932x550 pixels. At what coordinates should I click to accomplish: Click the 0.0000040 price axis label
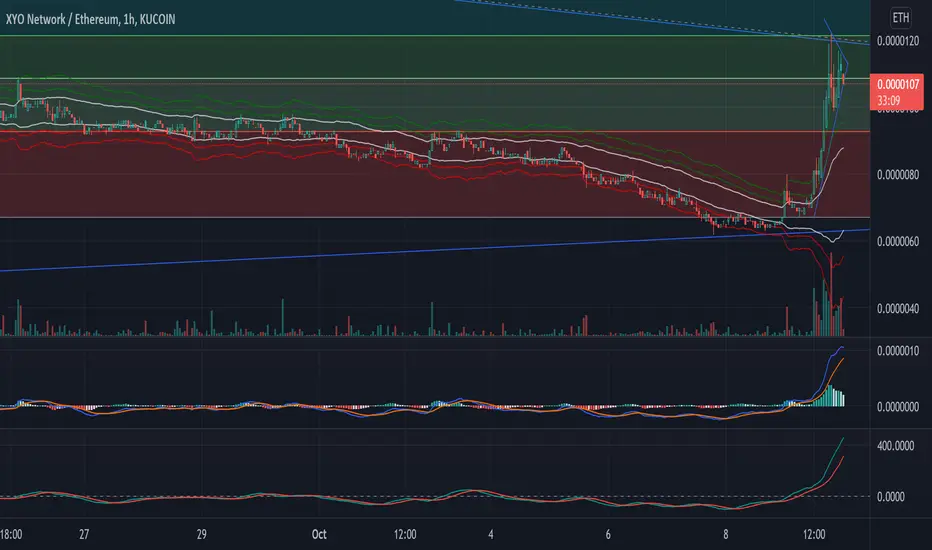[x=898, y=309]
